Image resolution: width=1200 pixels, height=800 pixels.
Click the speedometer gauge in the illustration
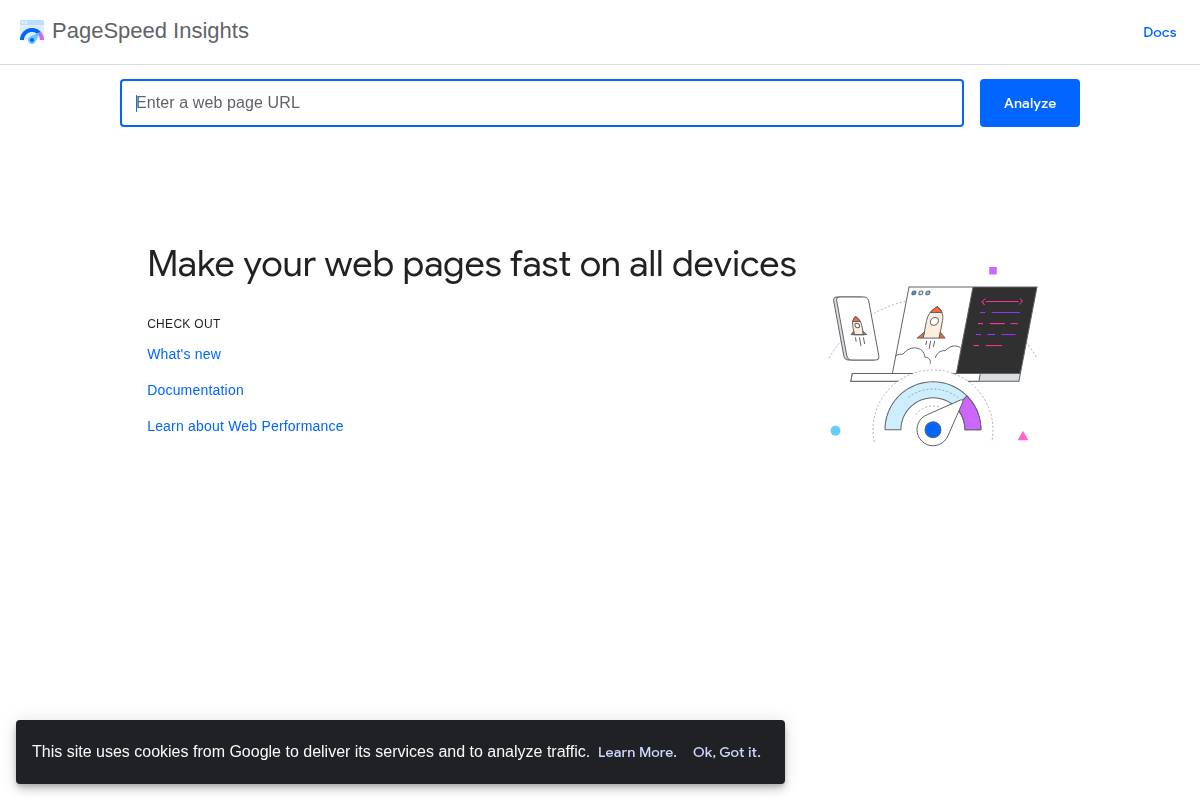(931, 420)
